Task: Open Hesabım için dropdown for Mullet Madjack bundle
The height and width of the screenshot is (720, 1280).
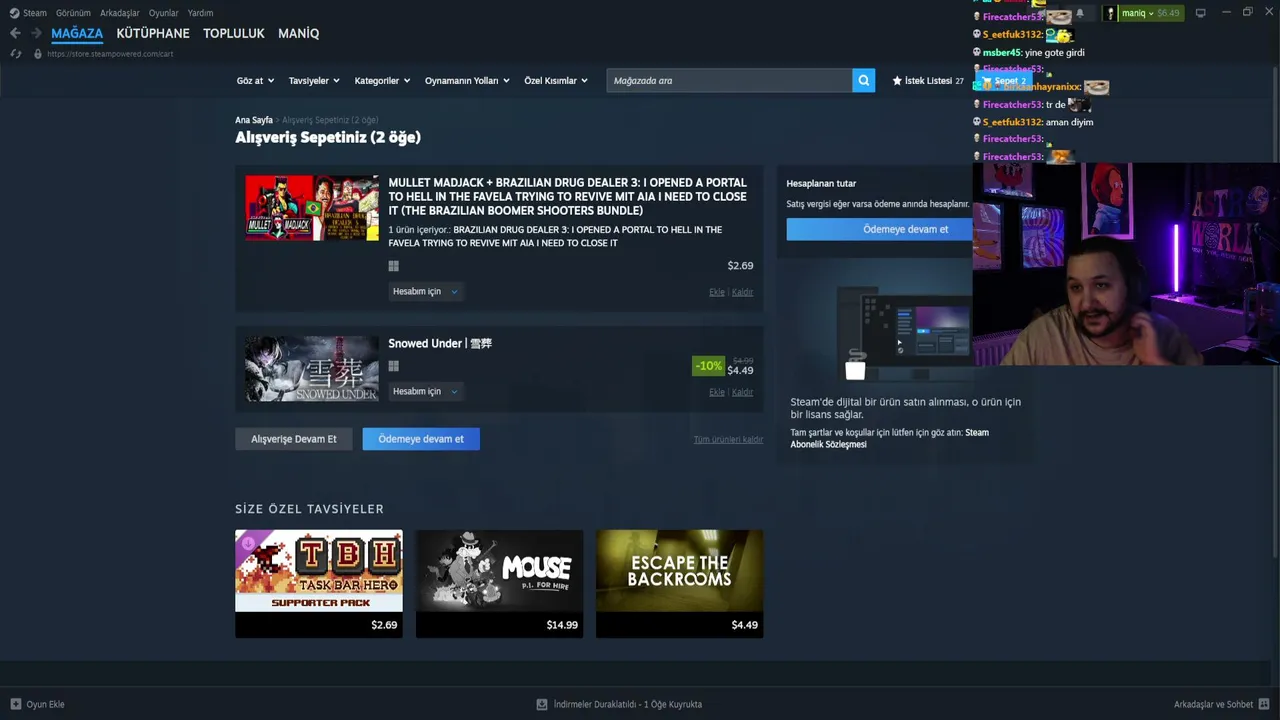Action: click(425, 292)
